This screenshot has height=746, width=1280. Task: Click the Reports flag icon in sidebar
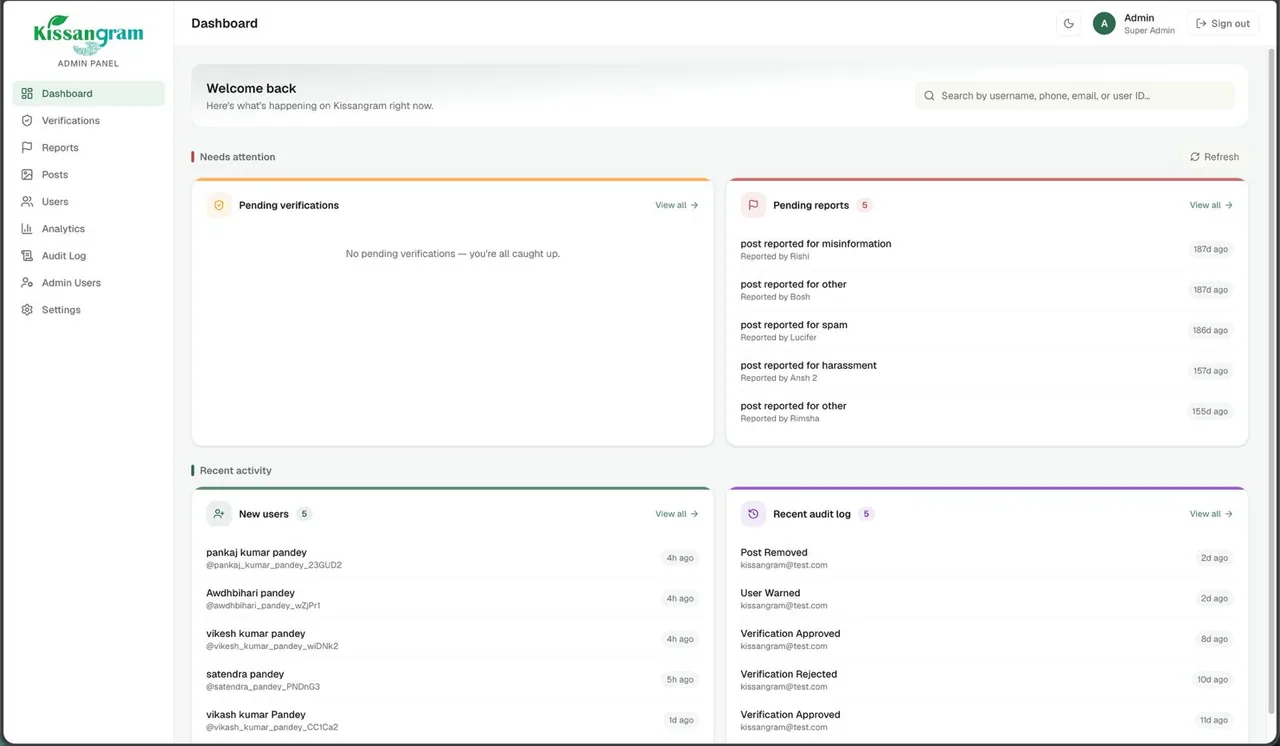27,147
